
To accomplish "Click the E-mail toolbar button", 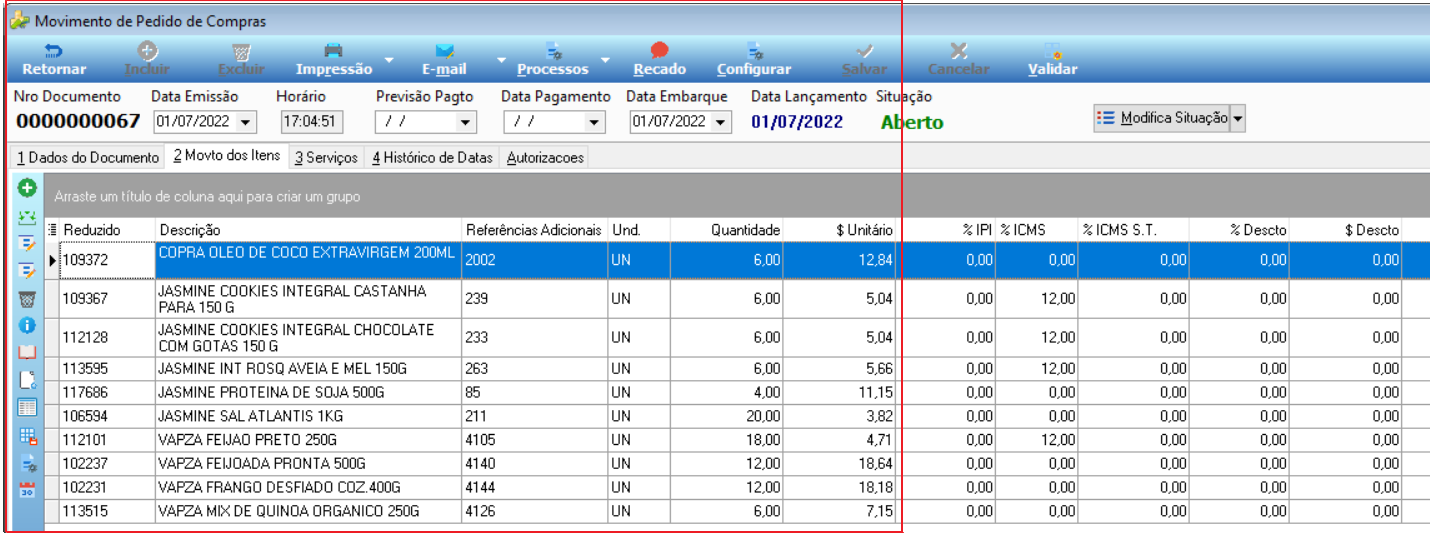I will (x=444, y=60).
